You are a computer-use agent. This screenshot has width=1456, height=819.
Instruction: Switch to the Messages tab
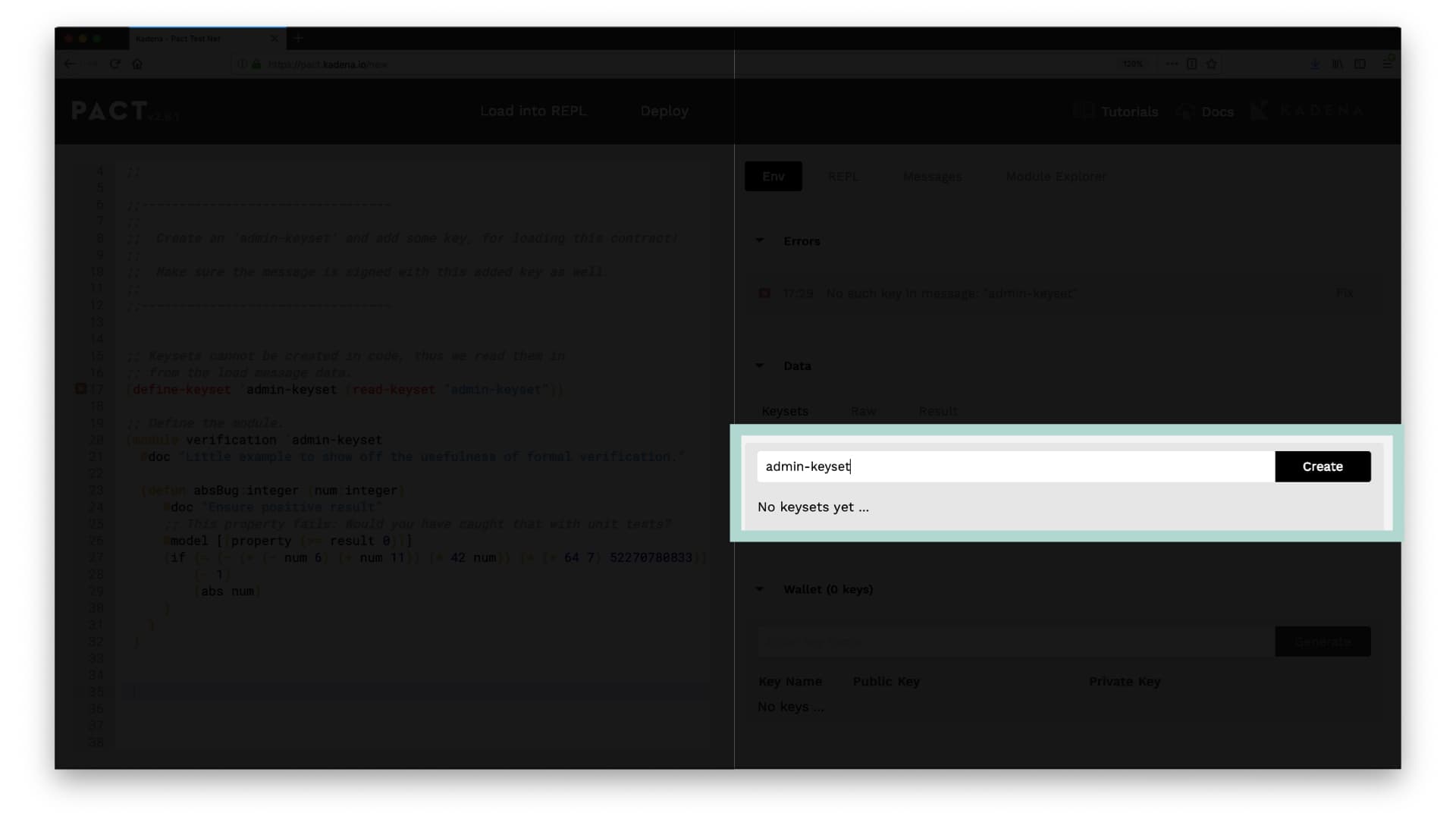[932, 177]
